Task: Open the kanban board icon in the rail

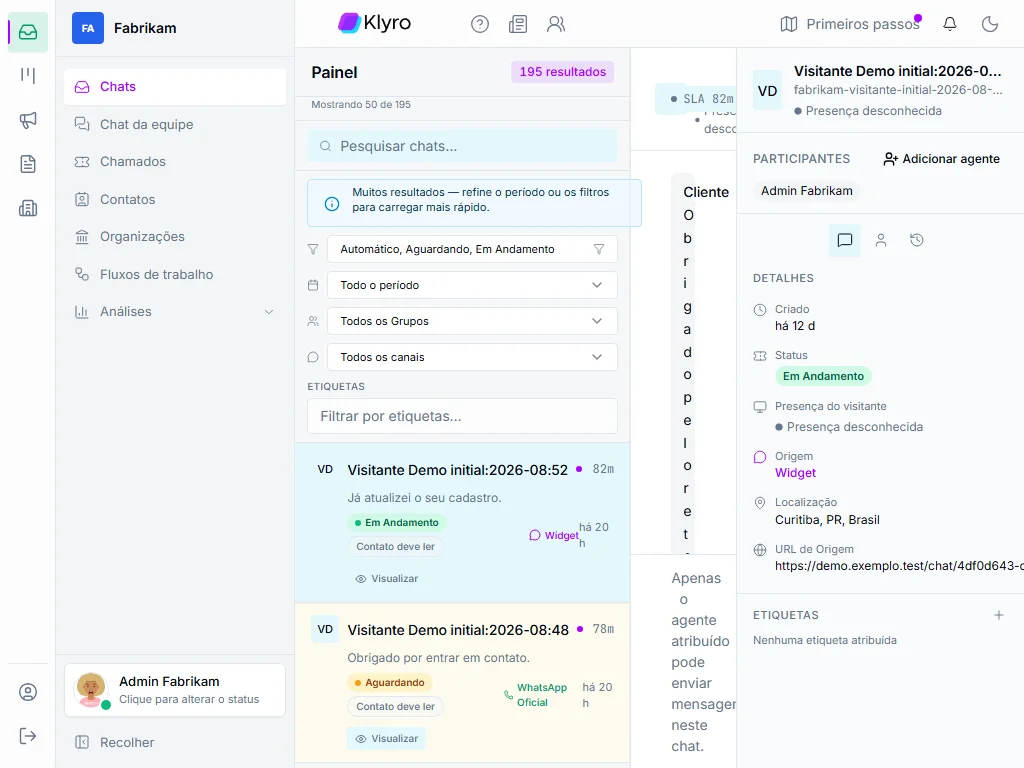Action: pyautogui.click(x=28, y=76)
